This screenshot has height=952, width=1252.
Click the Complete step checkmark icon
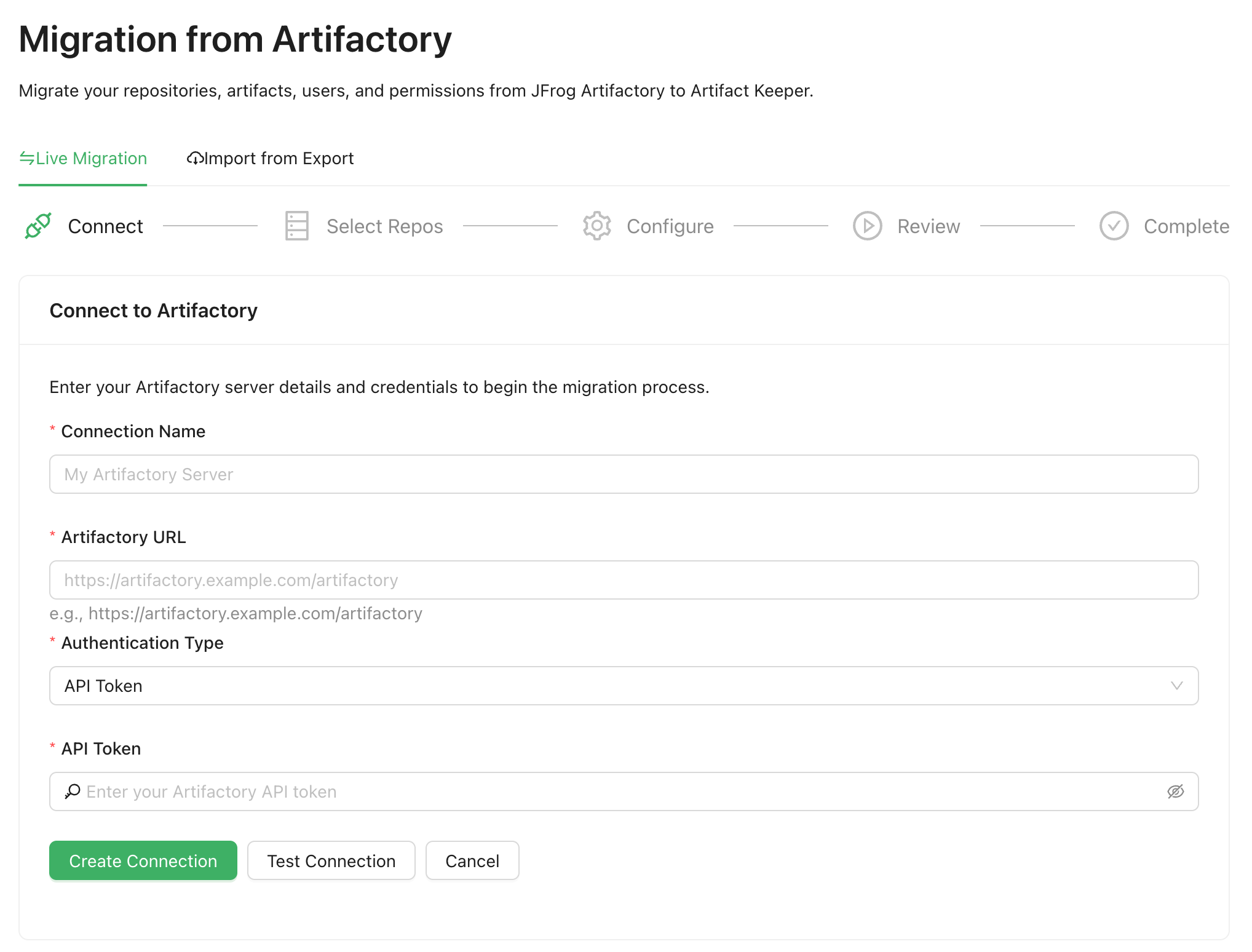[1114, 226]
